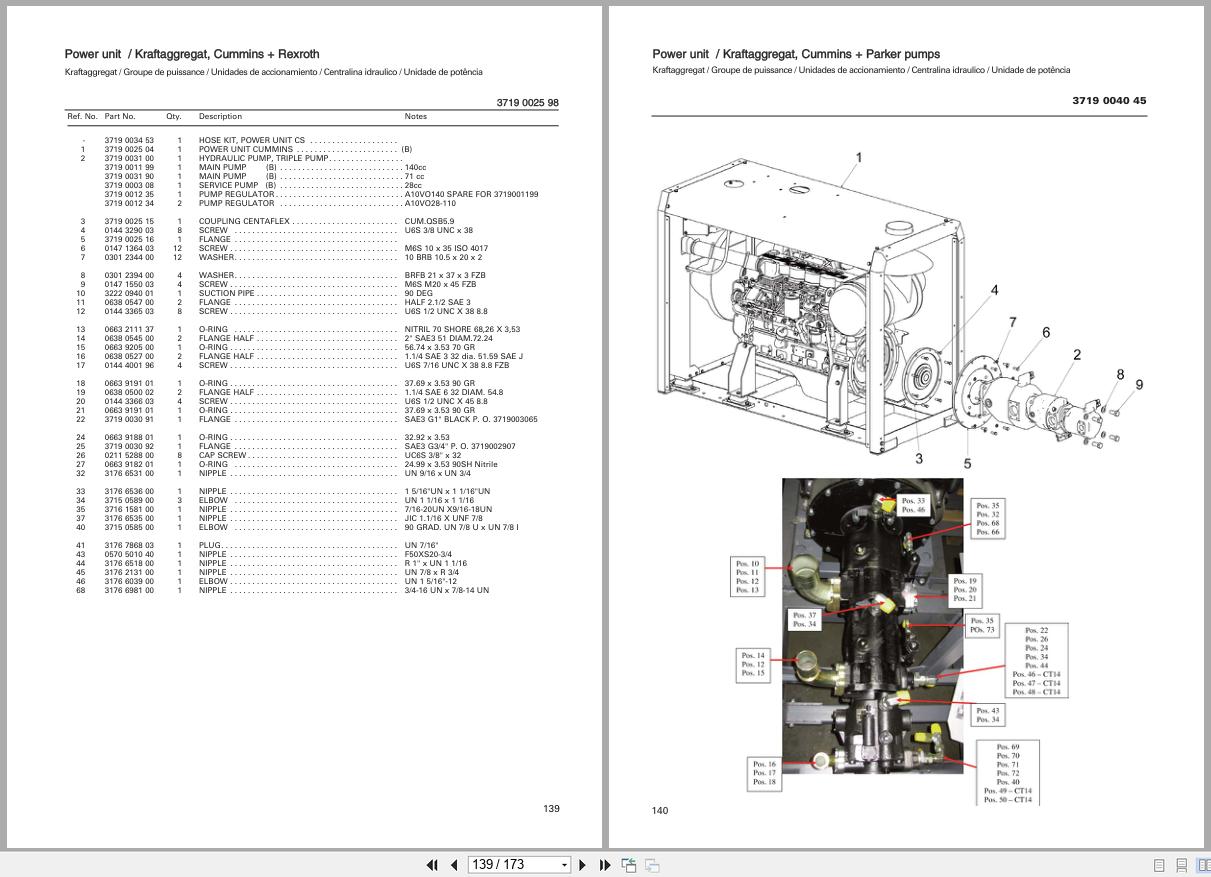This screenshot has width=1211, height=877.
Task: Click part number 3719 0034 53
Action: pyautogui.click(x=129, y=140)
